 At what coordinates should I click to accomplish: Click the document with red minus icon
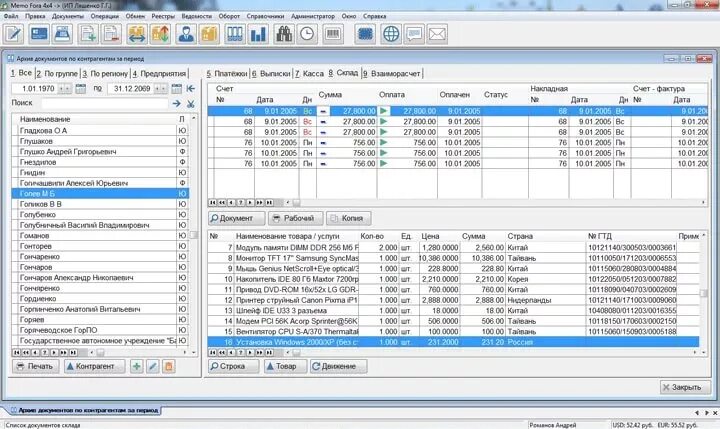(x=112, y=34)
